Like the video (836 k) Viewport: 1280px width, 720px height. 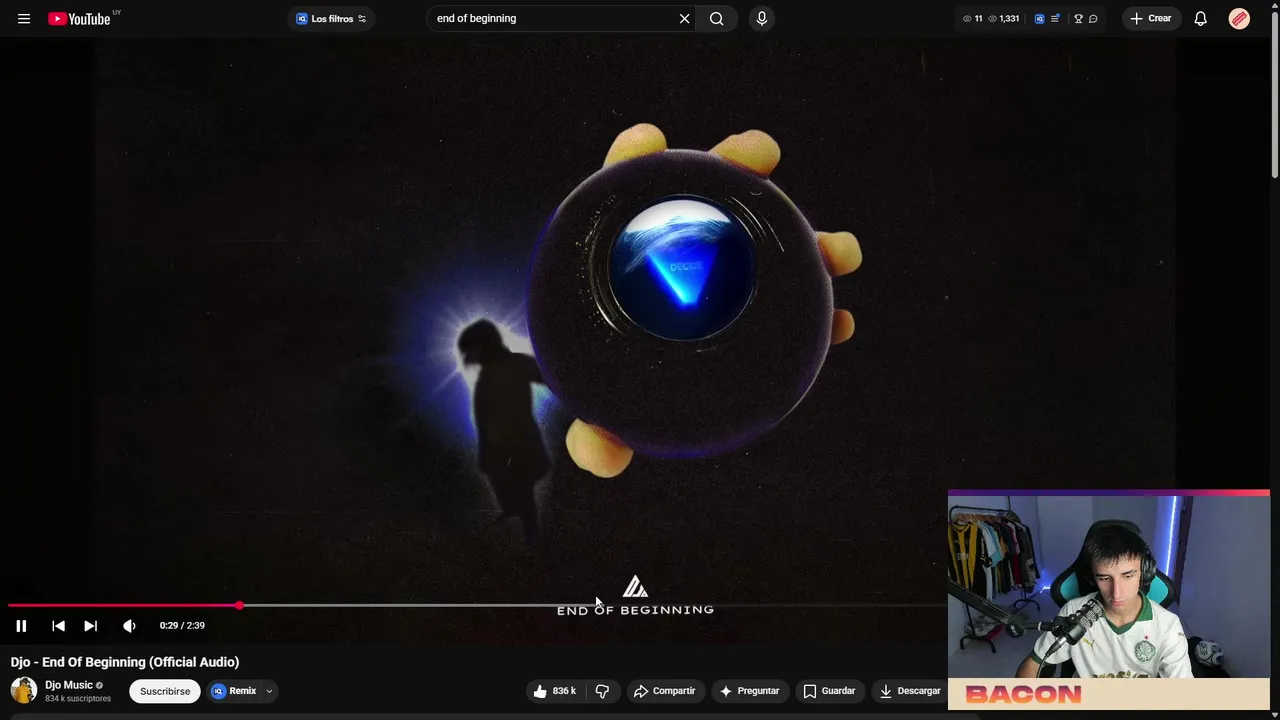click(554, 691)
